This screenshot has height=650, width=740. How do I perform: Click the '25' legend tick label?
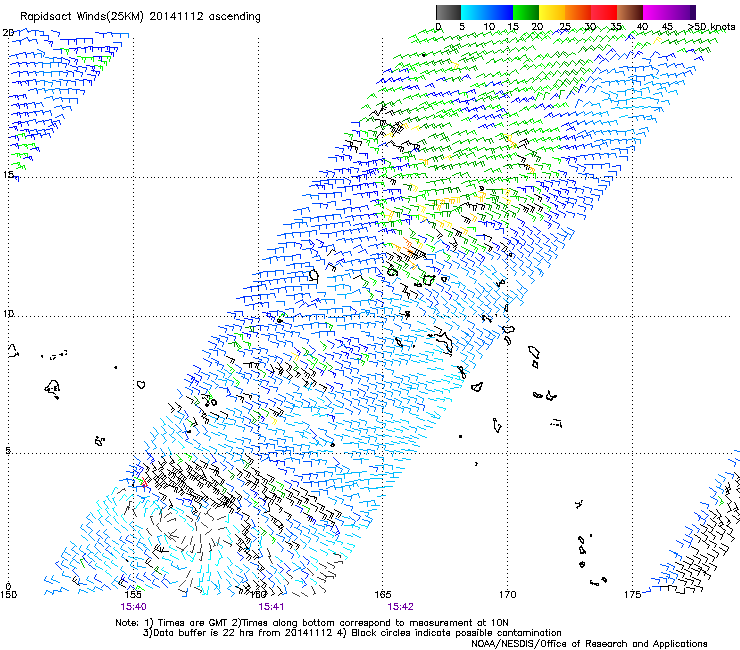tap(565, 27)
